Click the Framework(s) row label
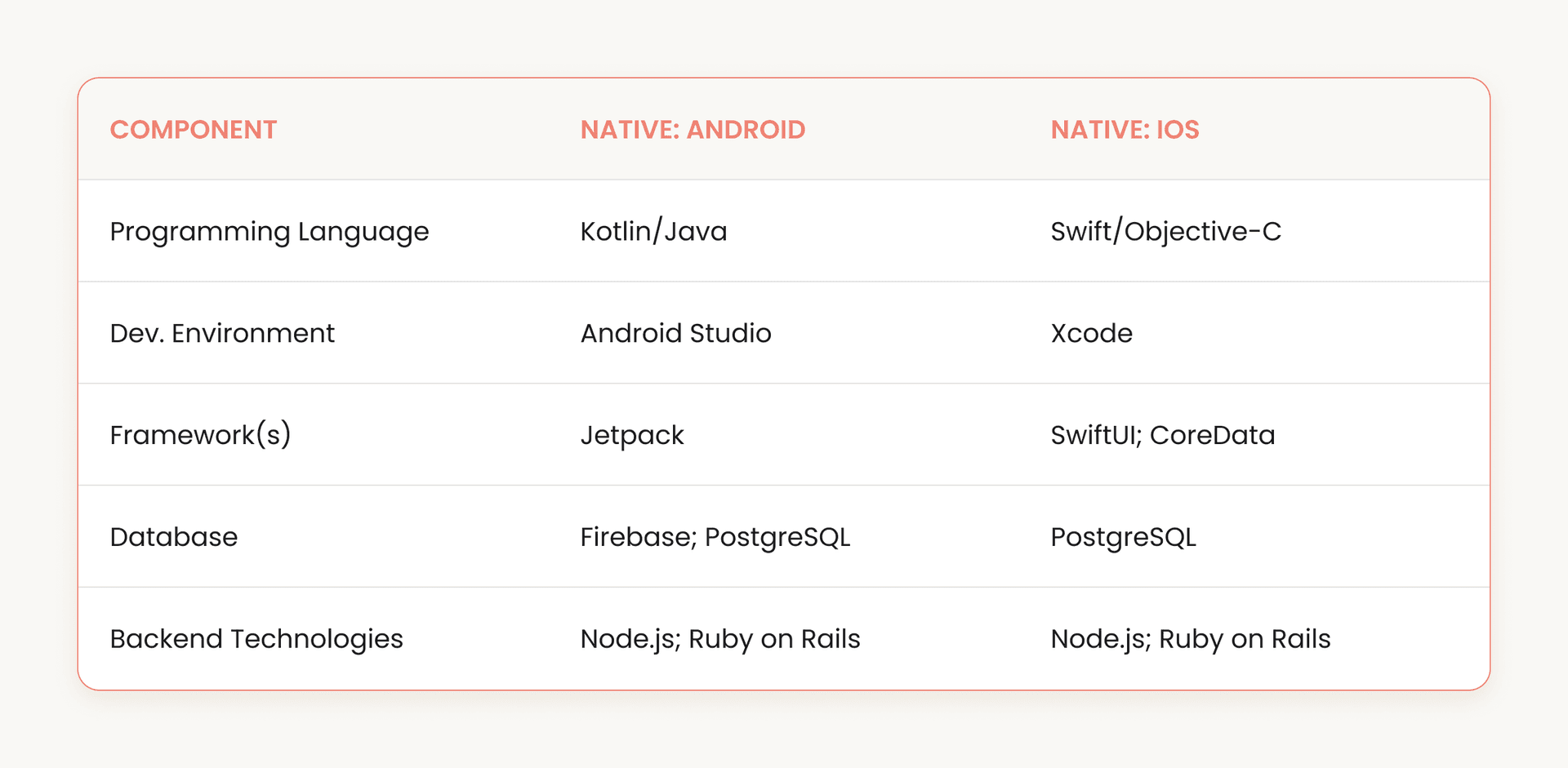 [x=201, y=434]
